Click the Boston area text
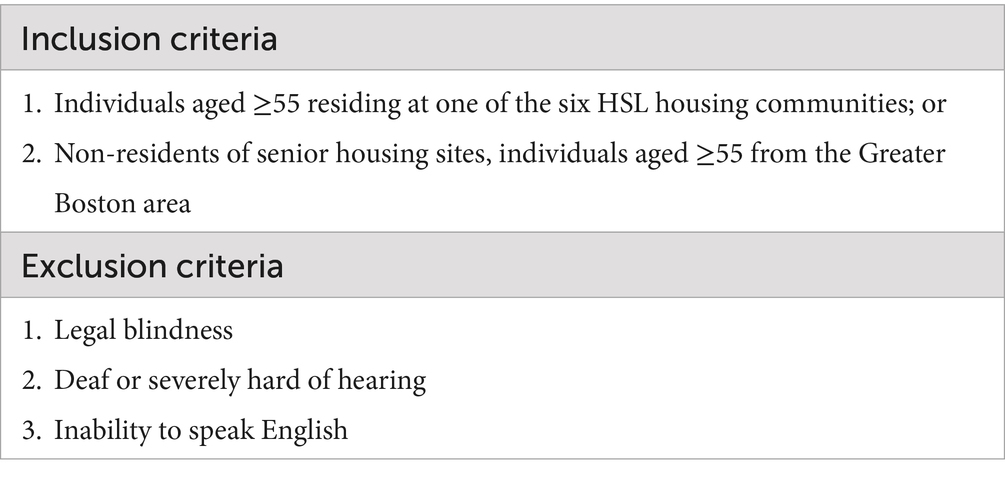This screenshot has height=477, width=1005. pyautogui.click(x=122, y=204)
